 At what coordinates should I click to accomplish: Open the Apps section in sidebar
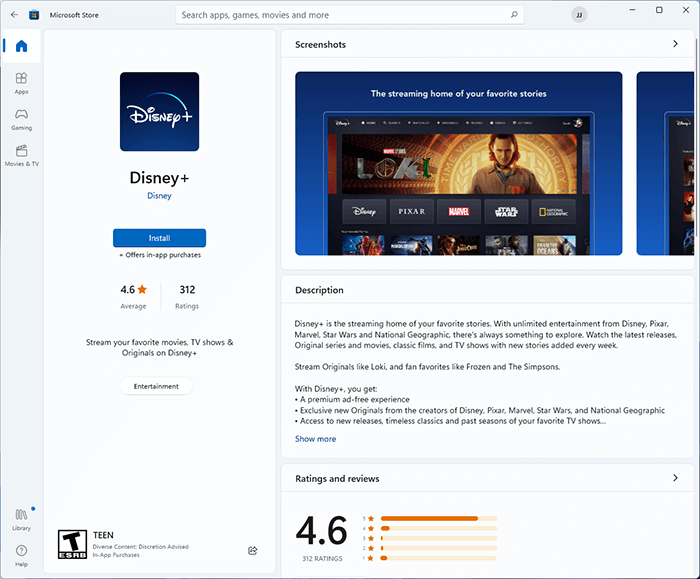click(21, 83)
